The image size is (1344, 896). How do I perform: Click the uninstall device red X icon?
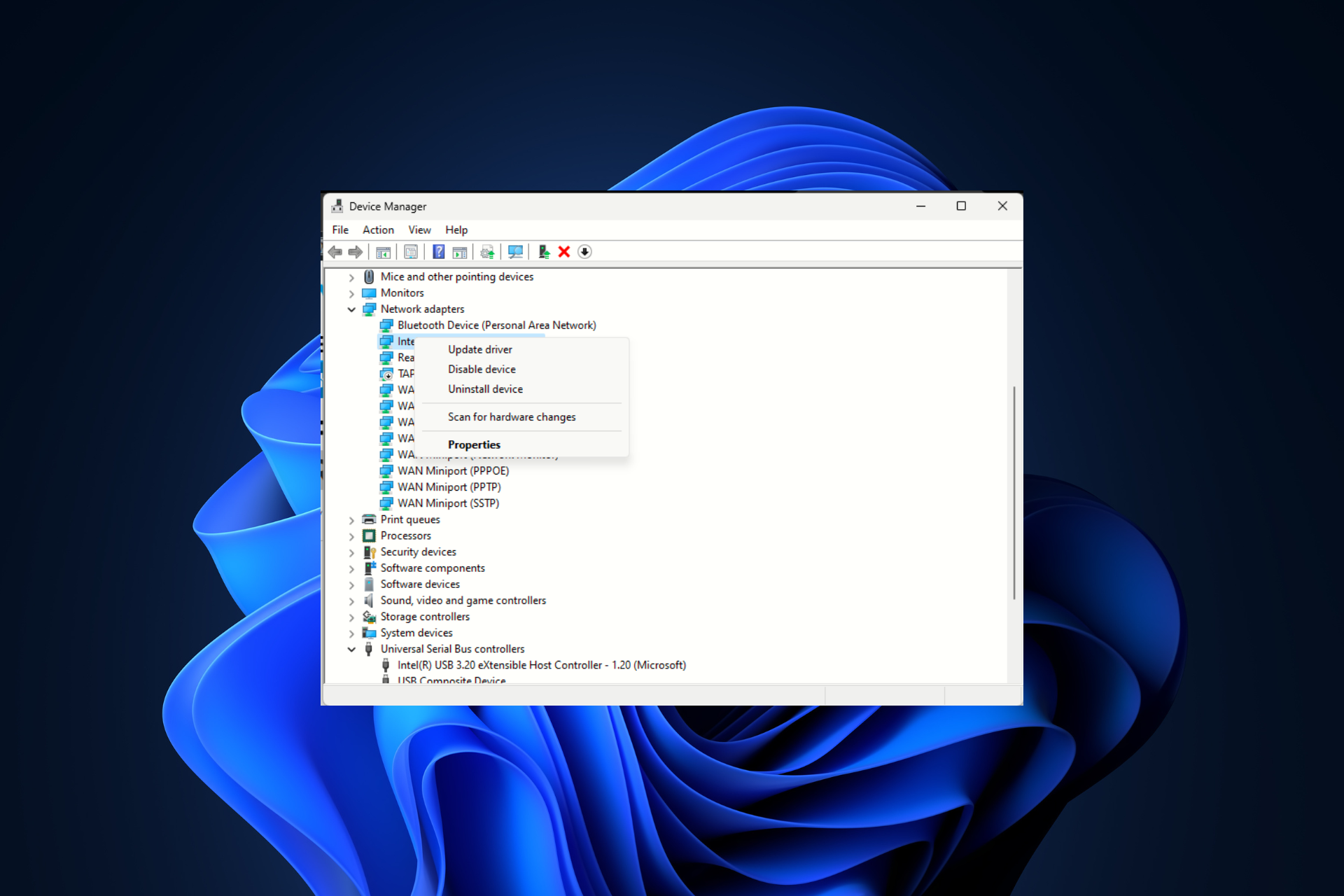coord(563,252)
